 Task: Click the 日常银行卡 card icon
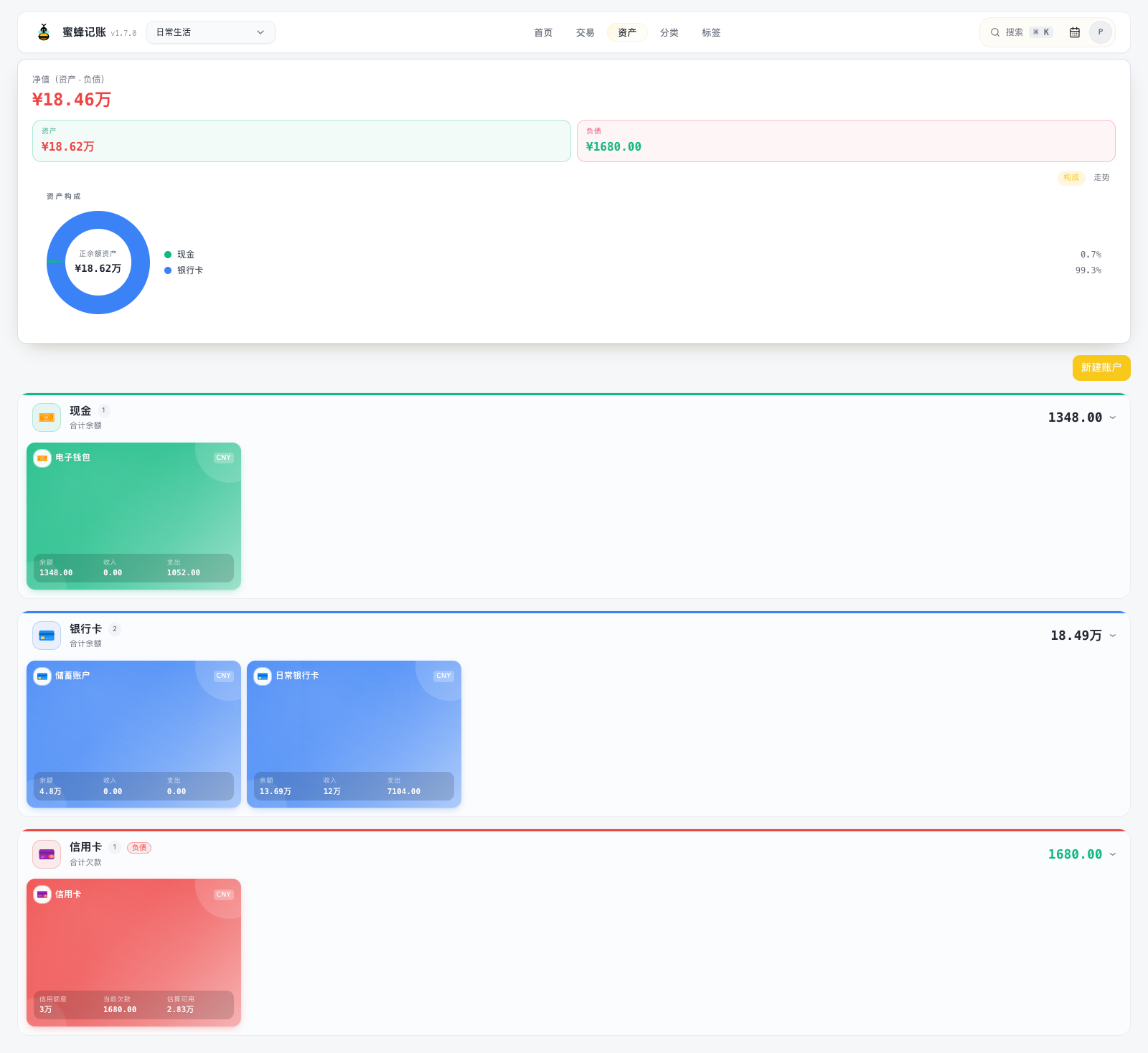263,676
